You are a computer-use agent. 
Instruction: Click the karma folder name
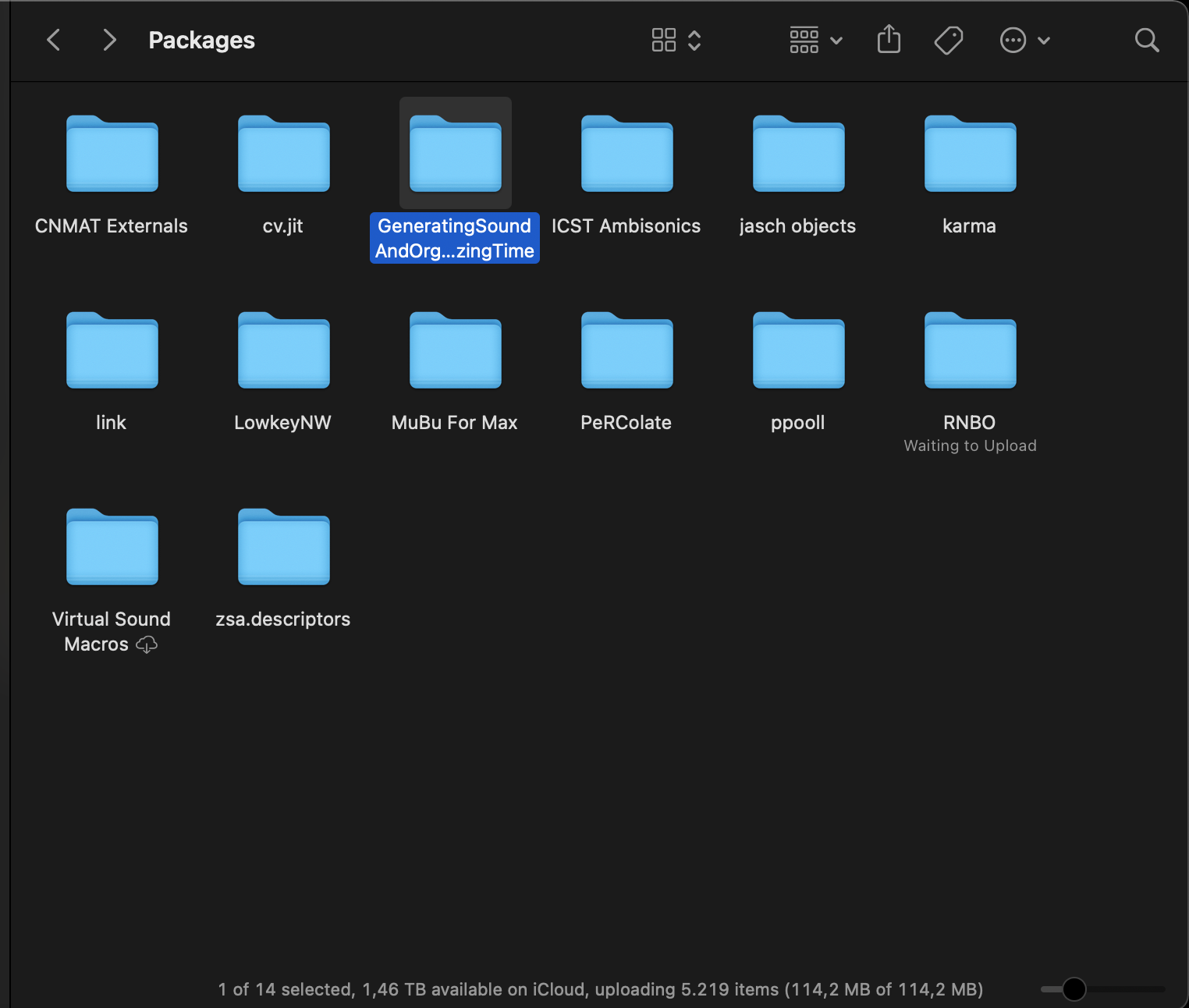[x=970, y=226]
